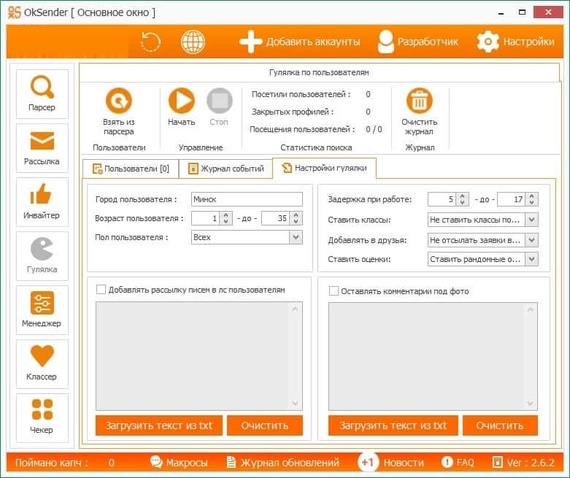570x478 pixels.
Task: Open the Менеджер sliders module
Action: click(x=42, y=310)
